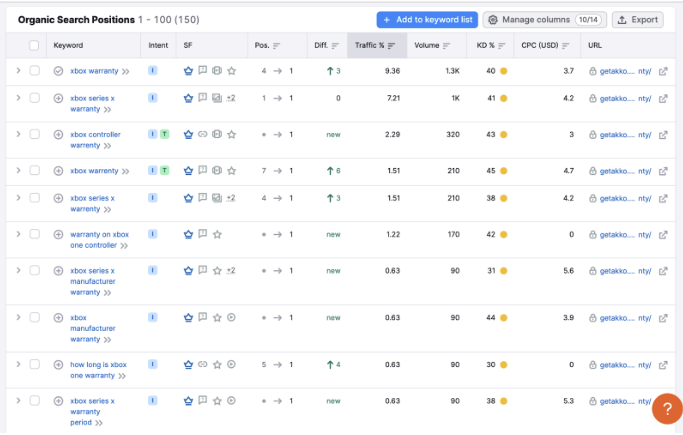
Task: Click the video play icon in how long is xbox one warranty row
Action: 232,364
